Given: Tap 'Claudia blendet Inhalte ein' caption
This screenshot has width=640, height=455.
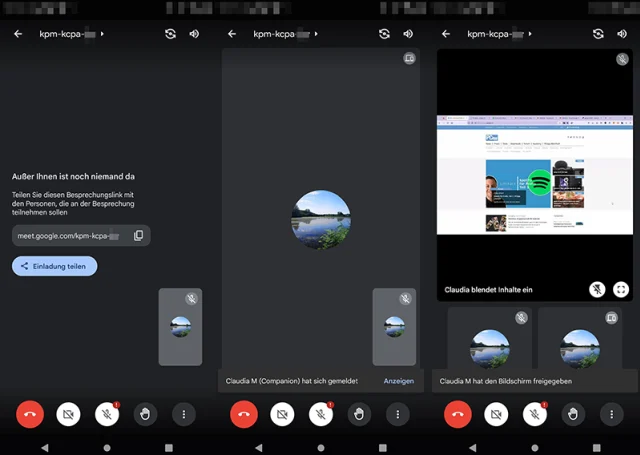Looking at the screenshot, I should [x=488, y=290].
